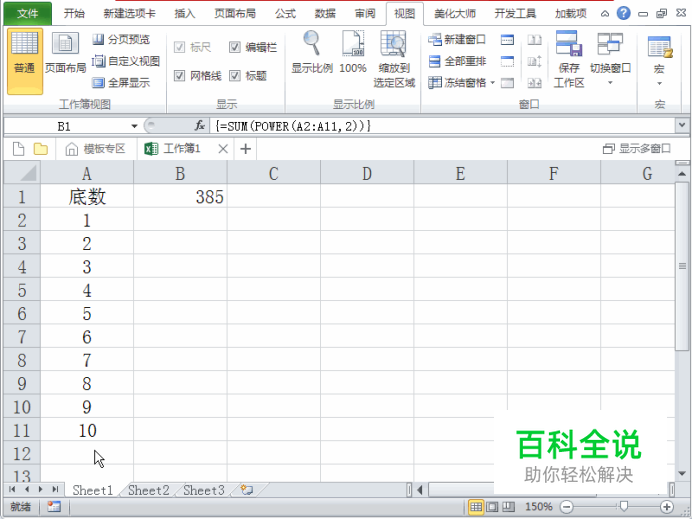The image size is (692, 519).
Task: Click the vertical scrollbar thumb
Action: point(682,266)
